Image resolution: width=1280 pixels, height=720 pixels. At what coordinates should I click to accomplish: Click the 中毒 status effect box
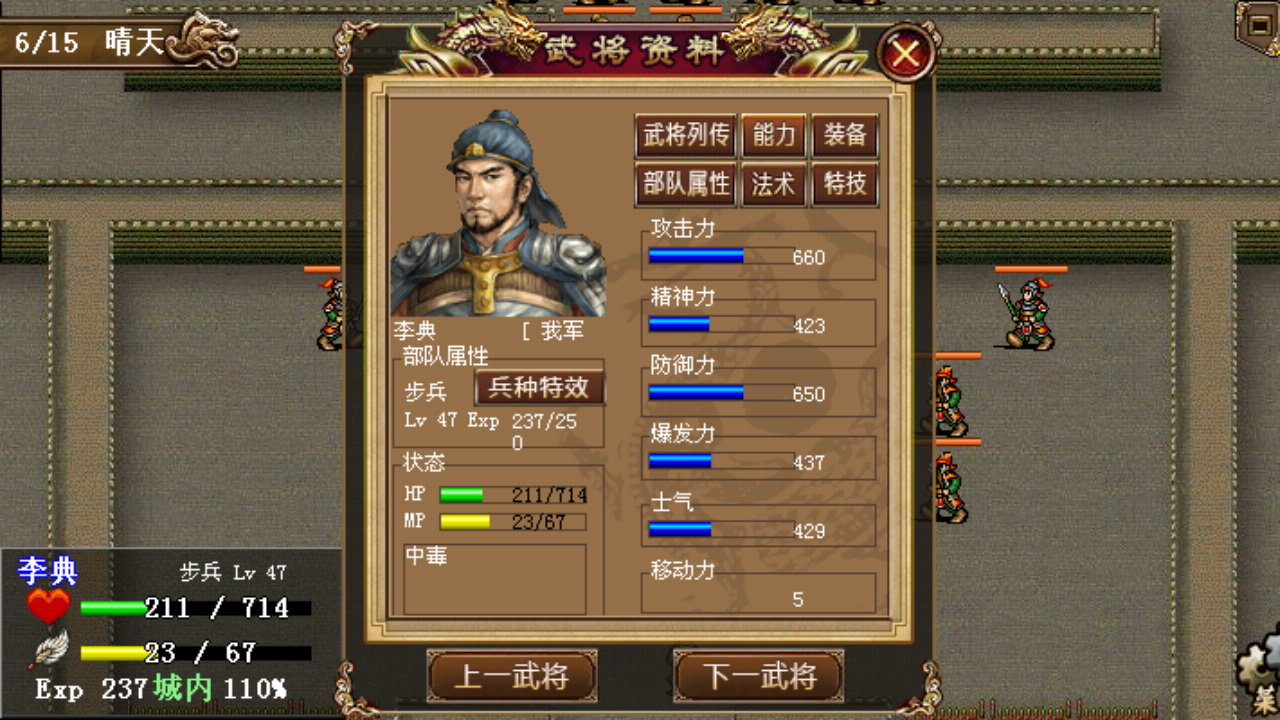coord(495,579)
